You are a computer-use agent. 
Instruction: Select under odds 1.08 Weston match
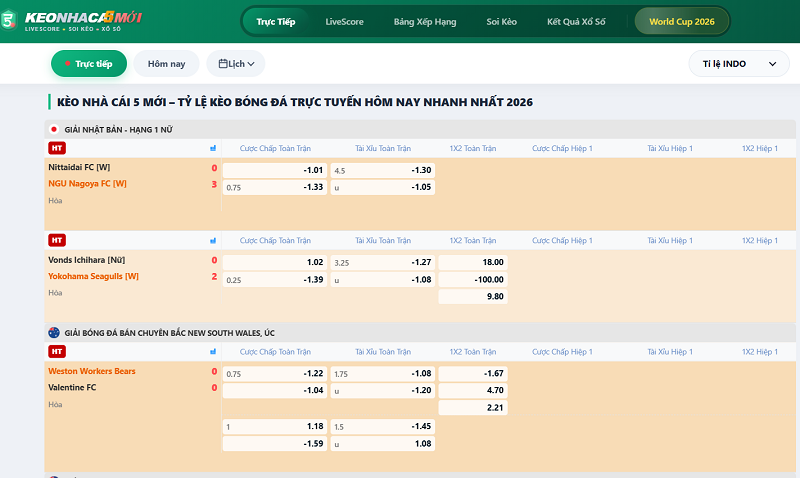(383, 444)
